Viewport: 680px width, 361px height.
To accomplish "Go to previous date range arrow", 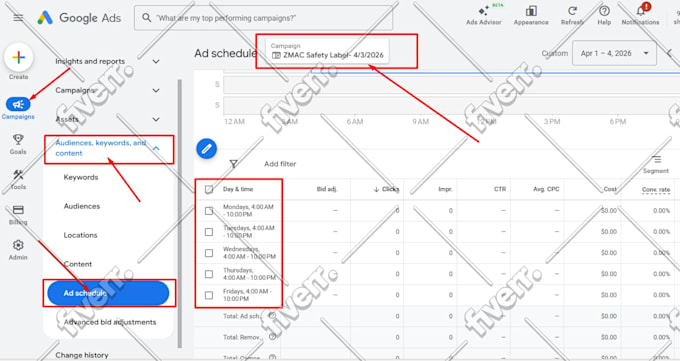I will 670,53.
